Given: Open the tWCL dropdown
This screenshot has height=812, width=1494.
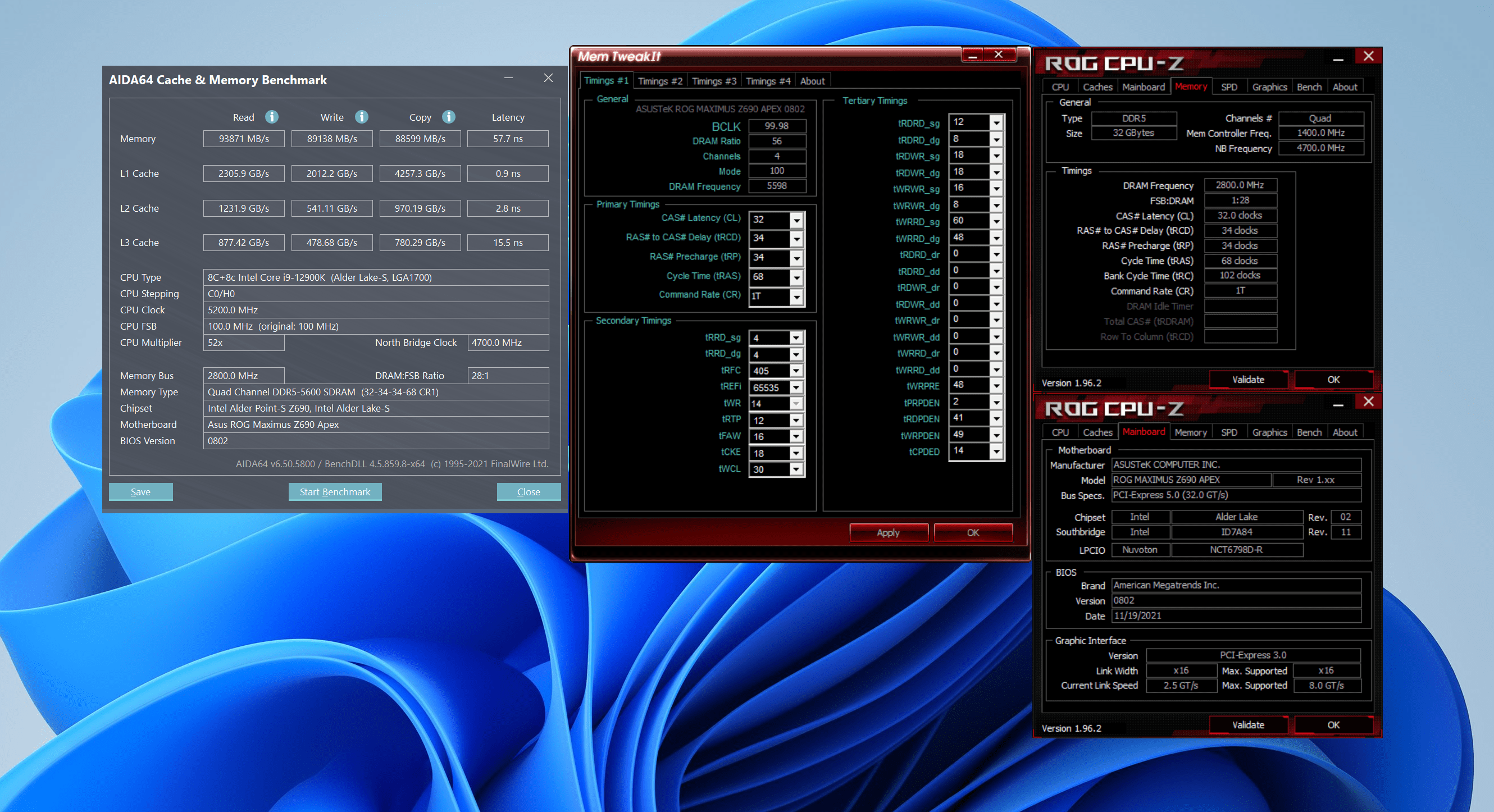Looking at the screenshot, I should point(796,469).
